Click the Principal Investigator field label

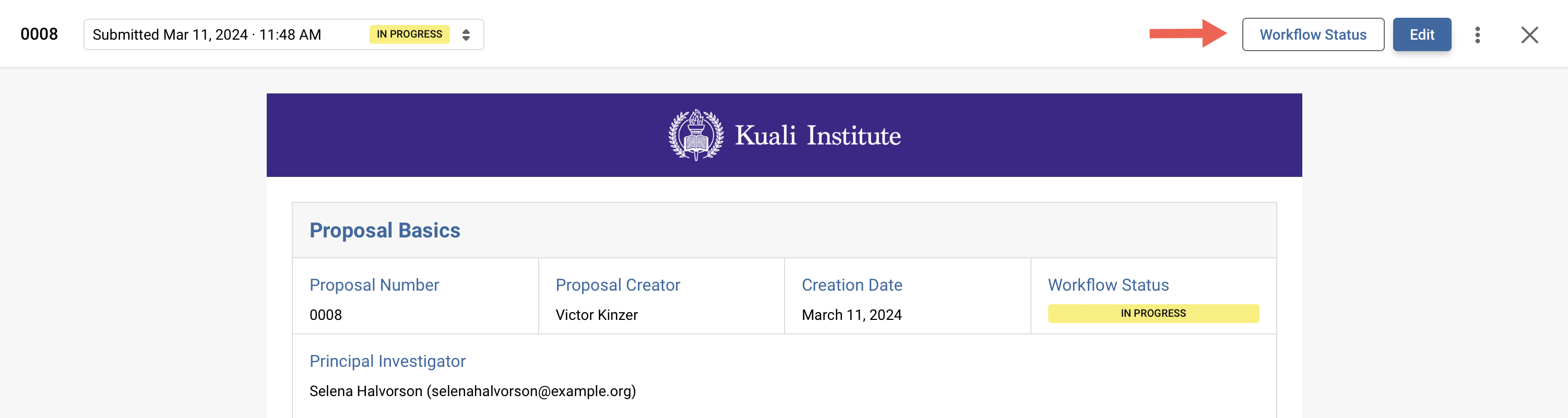pyautogui.click(x=387, y=361)
